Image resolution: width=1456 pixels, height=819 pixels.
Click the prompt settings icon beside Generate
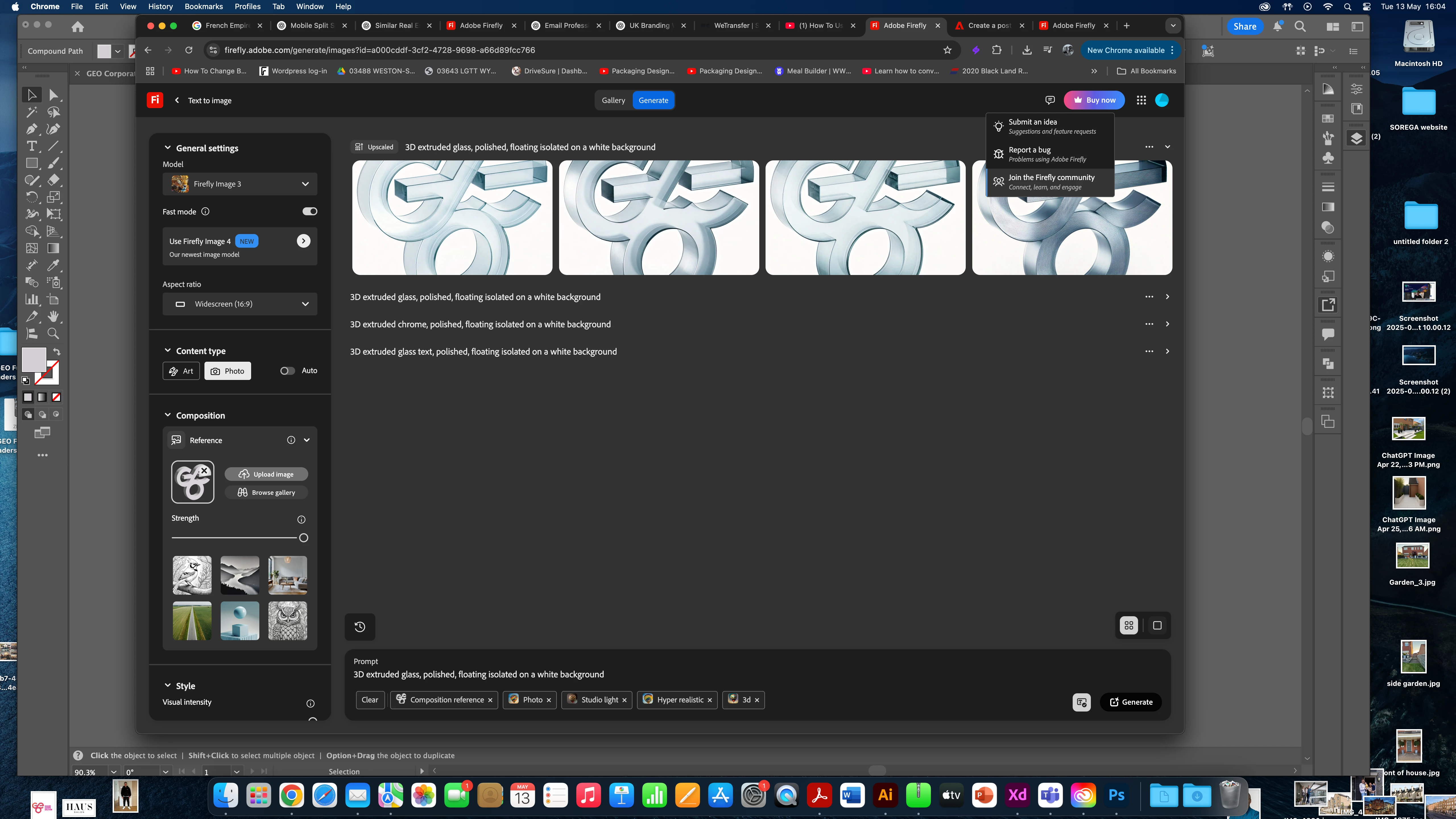pyautogui.click(x=1081, y=702)
